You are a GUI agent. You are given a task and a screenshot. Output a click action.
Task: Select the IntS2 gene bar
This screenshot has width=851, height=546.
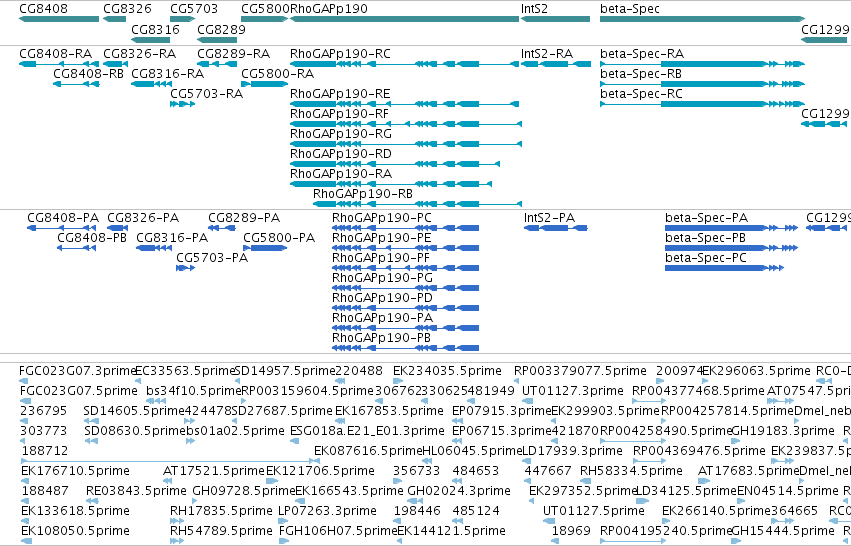(x=555, y=19)
